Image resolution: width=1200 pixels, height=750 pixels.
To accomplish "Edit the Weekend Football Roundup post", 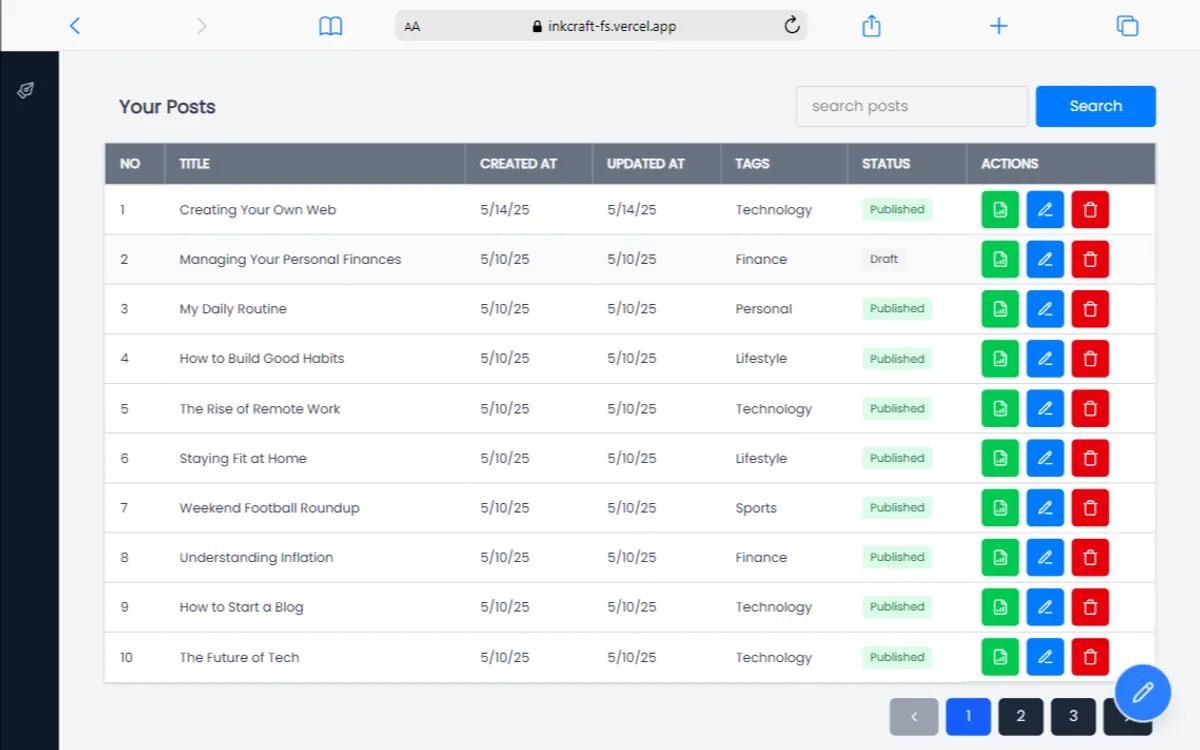I will (1045, 508).
